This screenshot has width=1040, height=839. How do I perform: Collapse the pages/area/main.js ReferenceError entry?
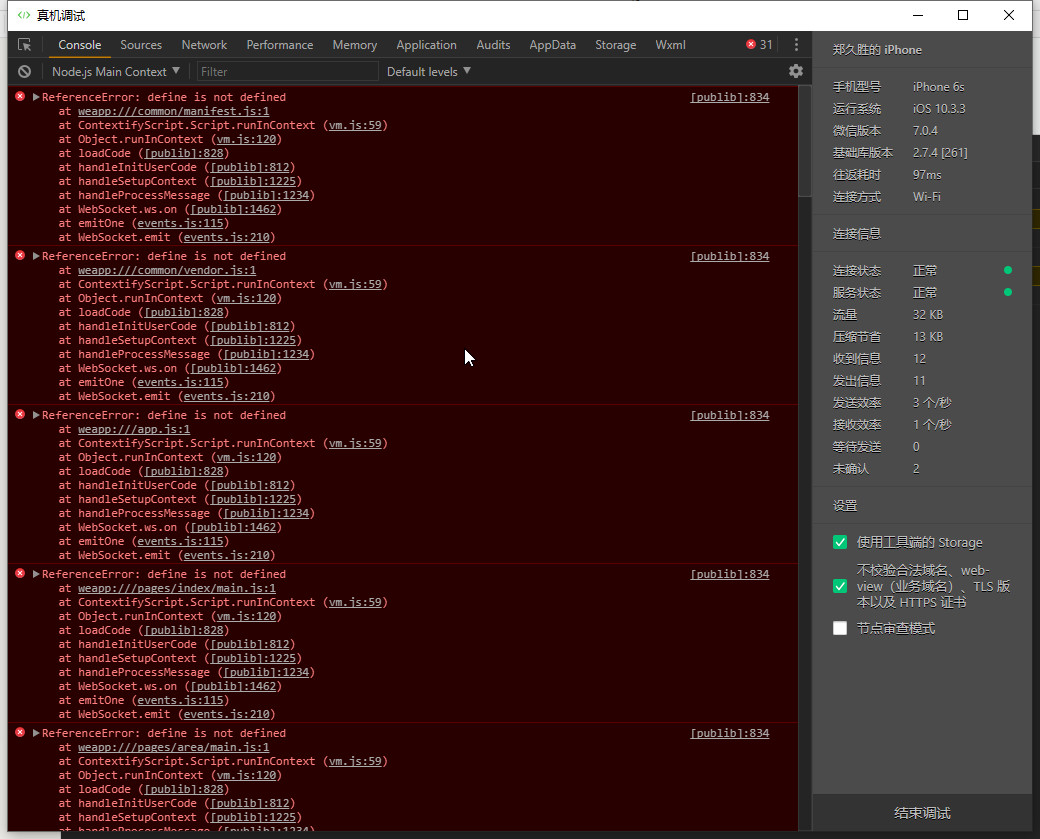click(36, 734)
